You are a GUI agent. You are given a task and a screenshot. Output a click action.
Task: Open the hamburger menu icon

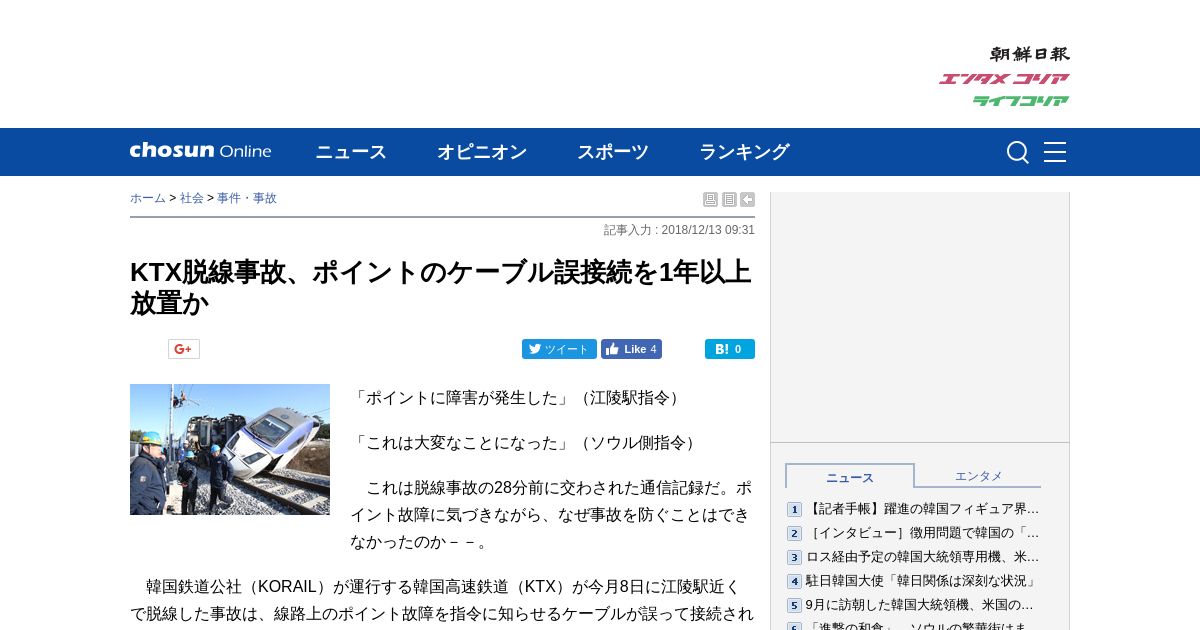[1055, 152]
